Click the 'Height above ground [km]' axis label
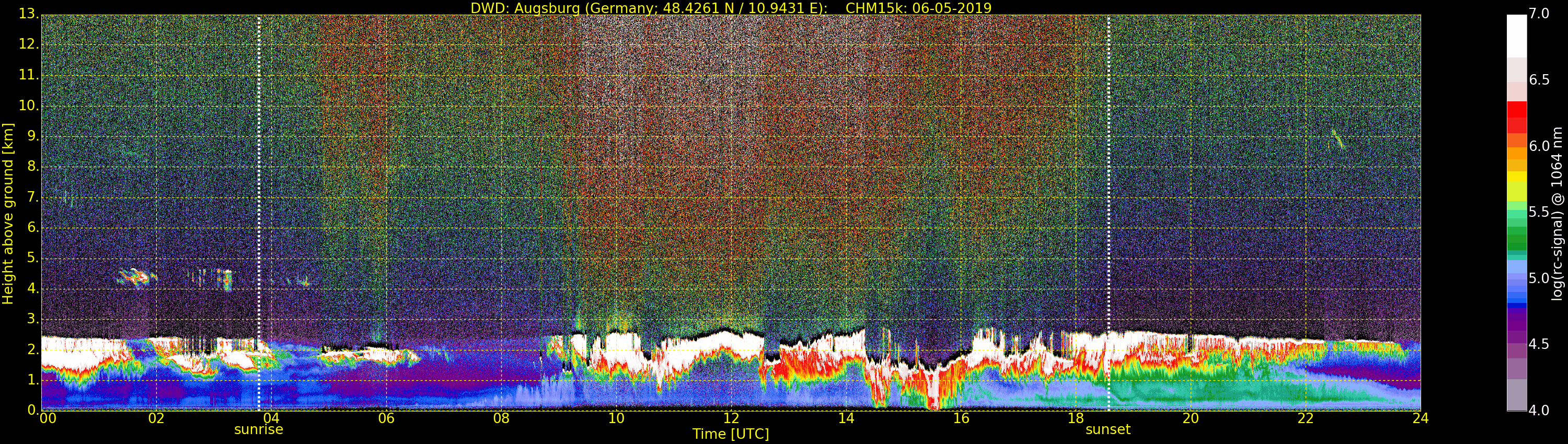 click(x=8, y=214)
